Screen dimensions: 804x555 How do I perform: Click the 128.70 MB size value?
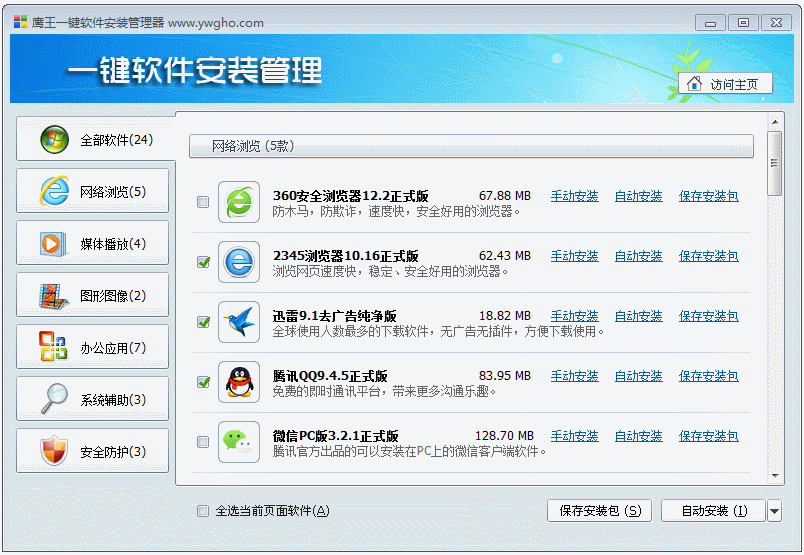click(505, 436)
